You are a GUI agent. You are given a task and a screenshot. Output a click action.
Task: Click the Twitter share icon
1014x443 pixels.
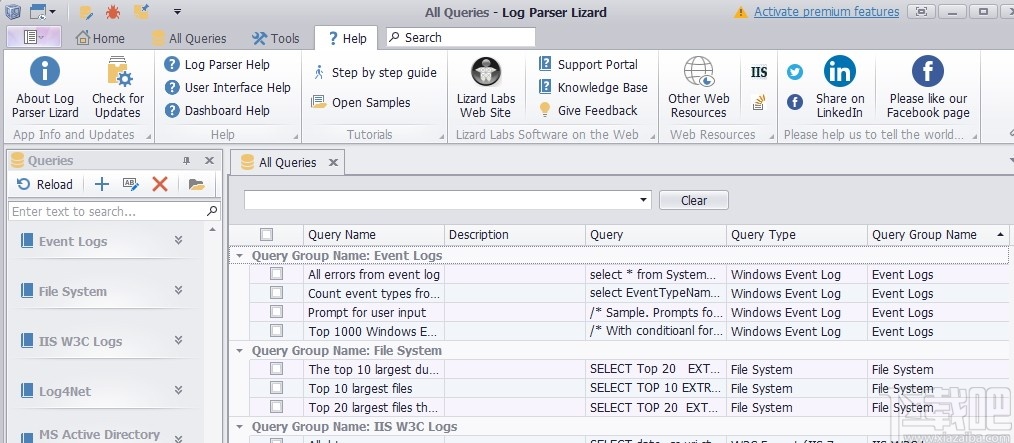point(795,72)
